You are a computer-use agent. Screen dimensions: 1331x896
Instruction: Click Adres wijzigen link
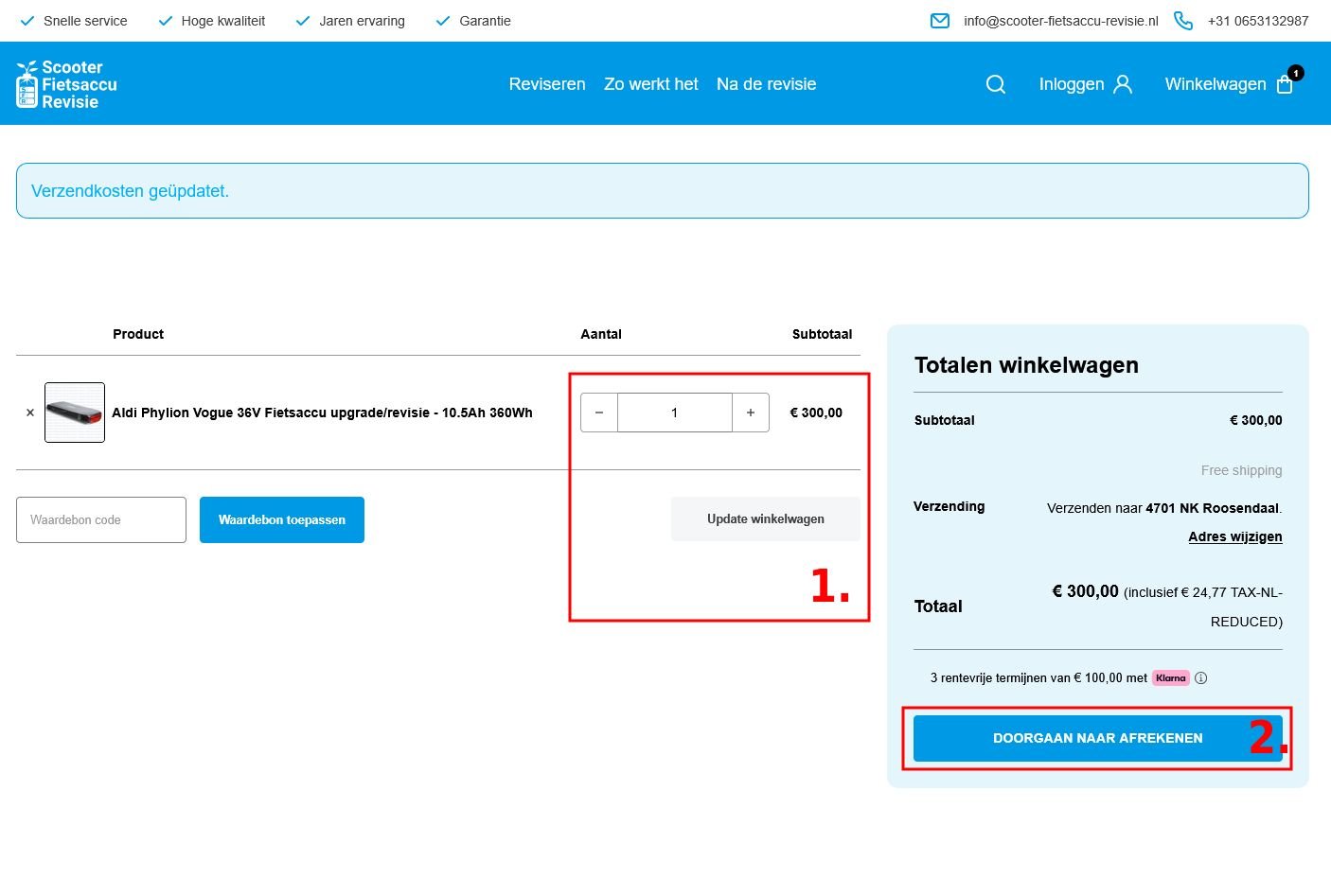pyautogui.click(x=1234, y=536)
